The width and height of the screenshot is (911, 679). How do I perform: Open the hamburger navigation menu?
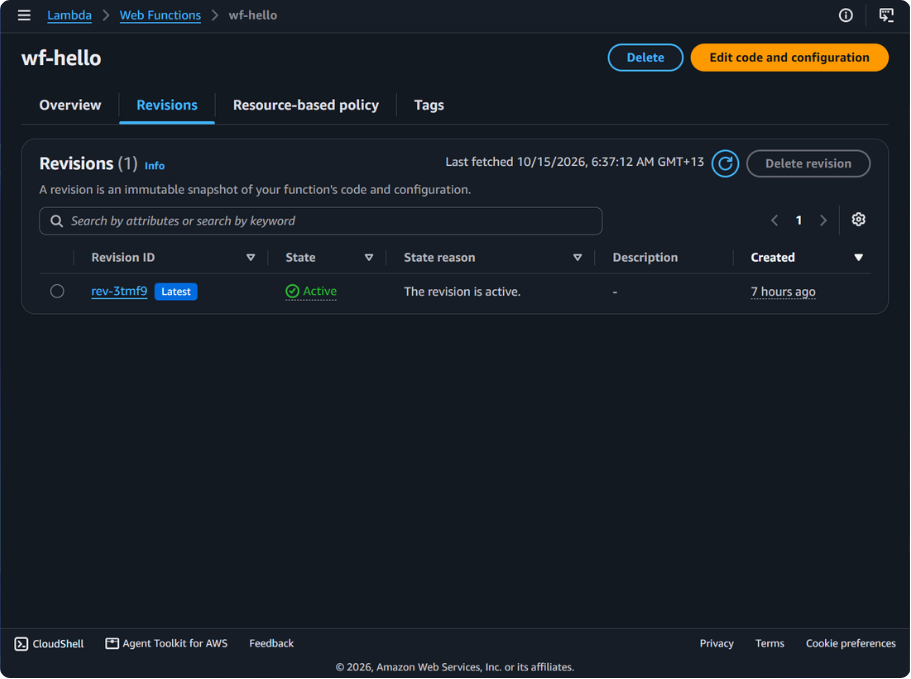24,15
